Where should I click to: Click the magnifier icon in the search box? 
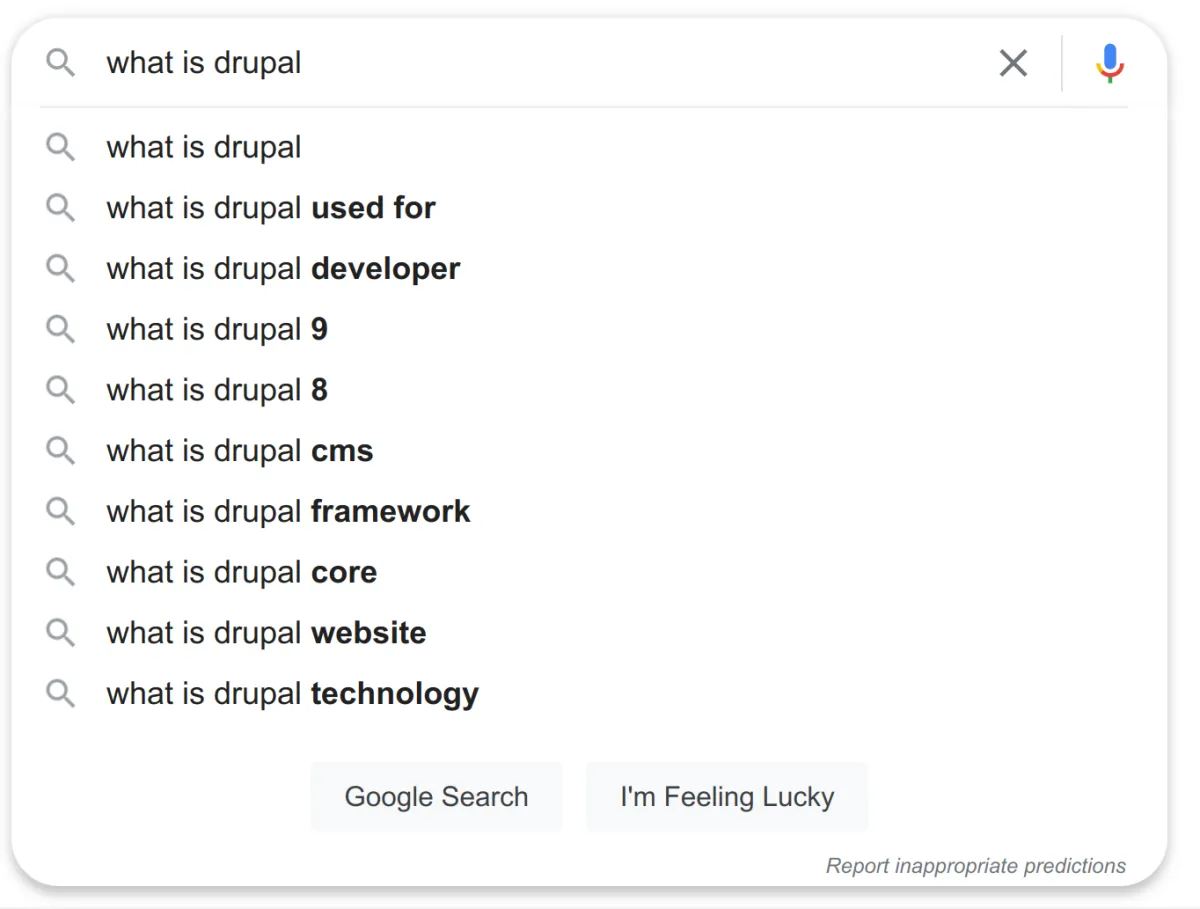[x=61, y=63]
